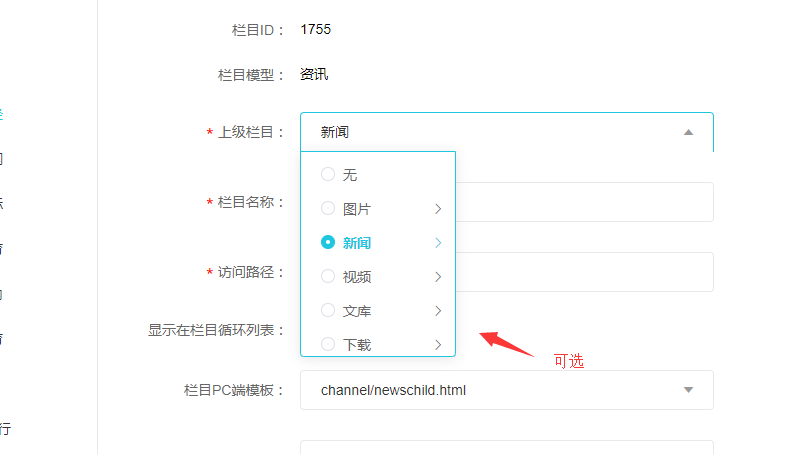The width and height of the screenshot is (799, 454).
Task: Select the 视频 radio button
Action: coord(328,277)
